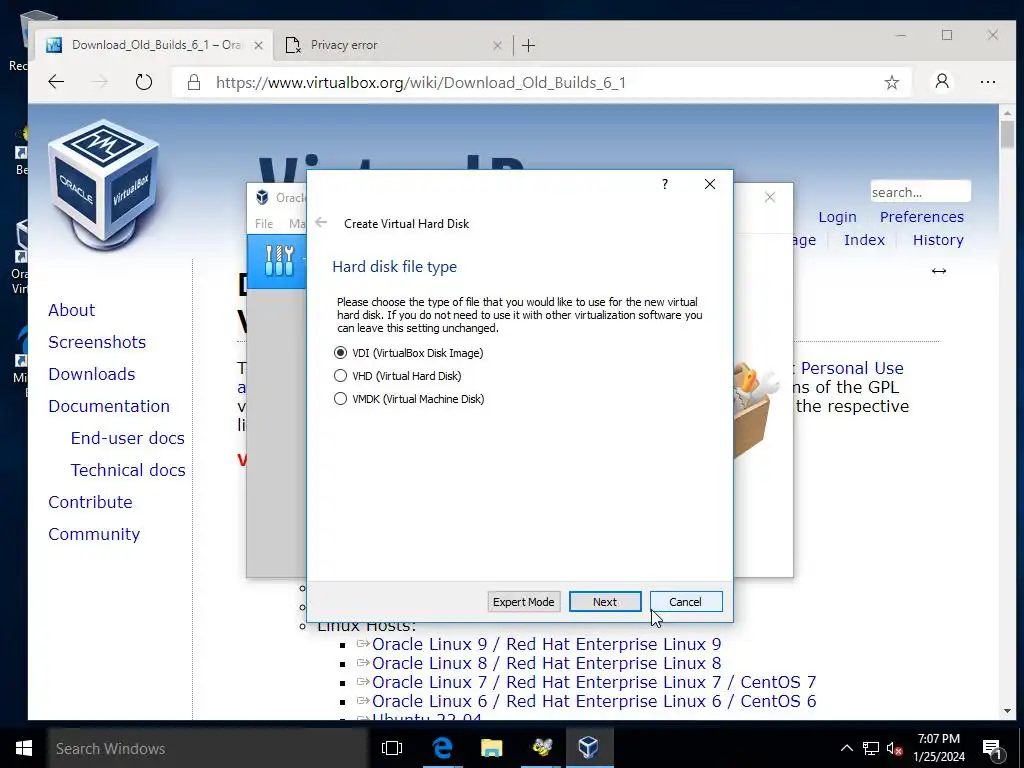Click the Next button in the wizard
The image size is (1024, 768).
[x=605, y=601]
